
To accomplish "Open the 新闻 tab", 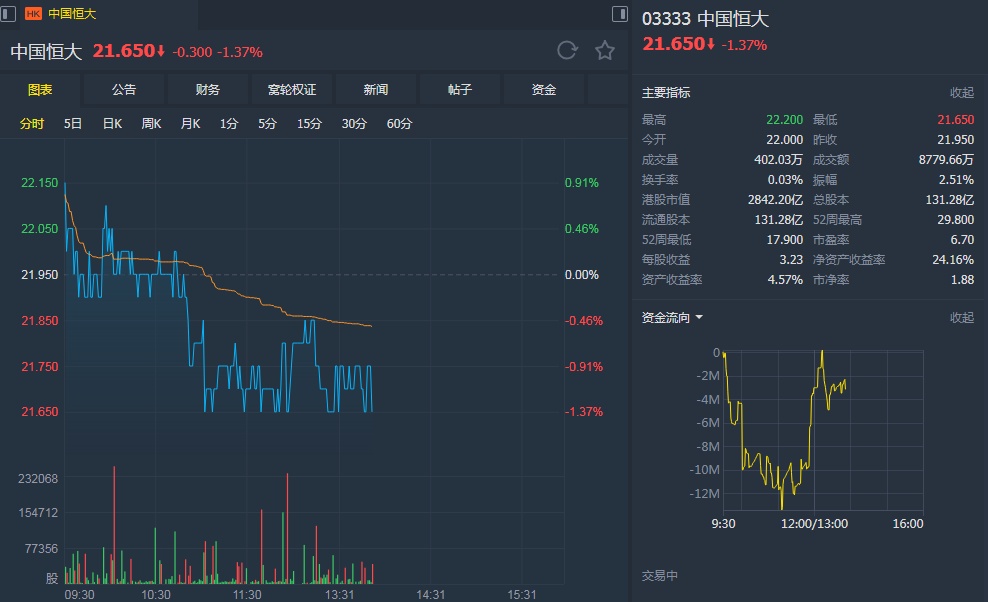I will click(376, 90).
